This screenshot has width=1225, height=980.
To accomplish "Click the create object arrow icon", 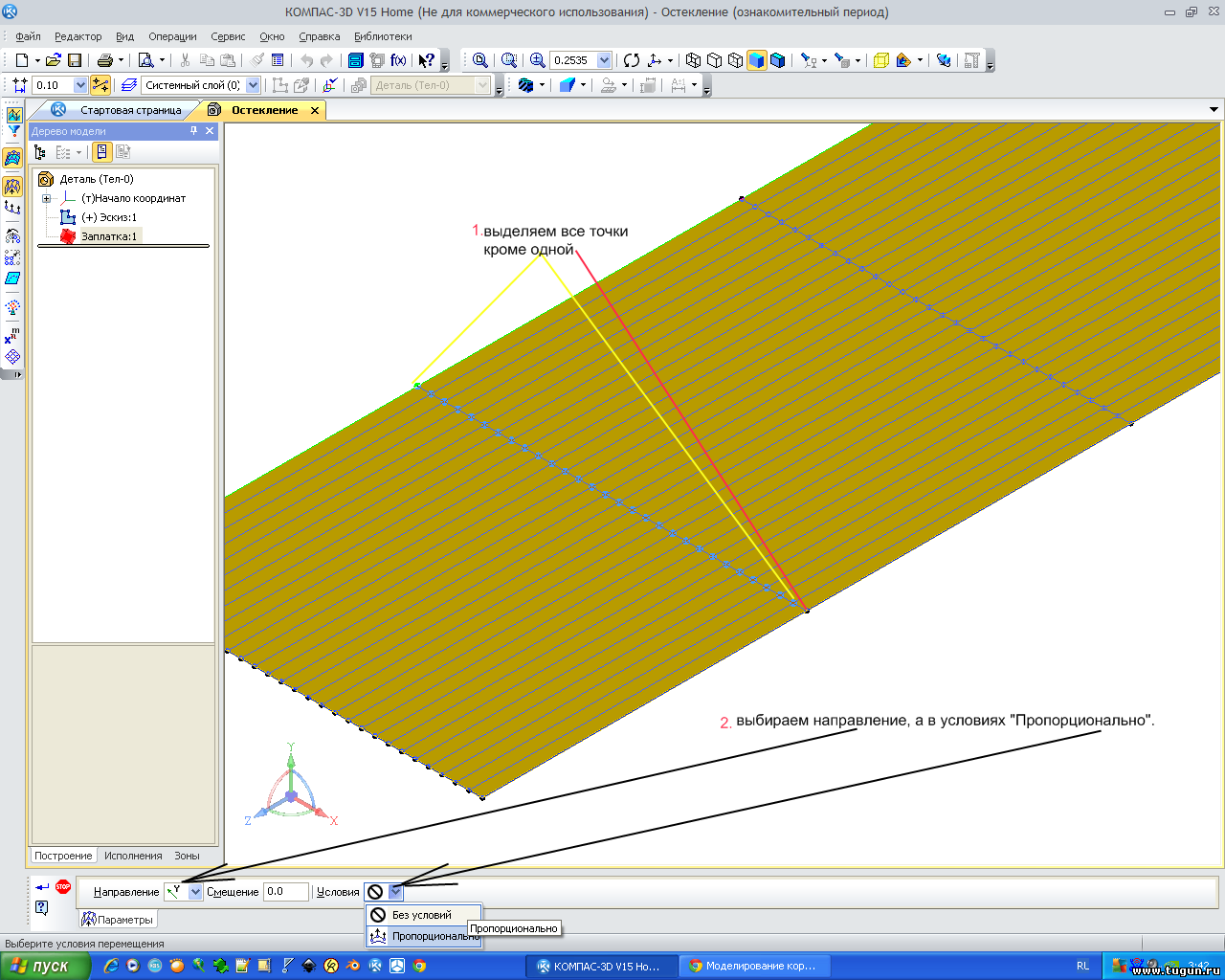I will [x=41, y=887].
